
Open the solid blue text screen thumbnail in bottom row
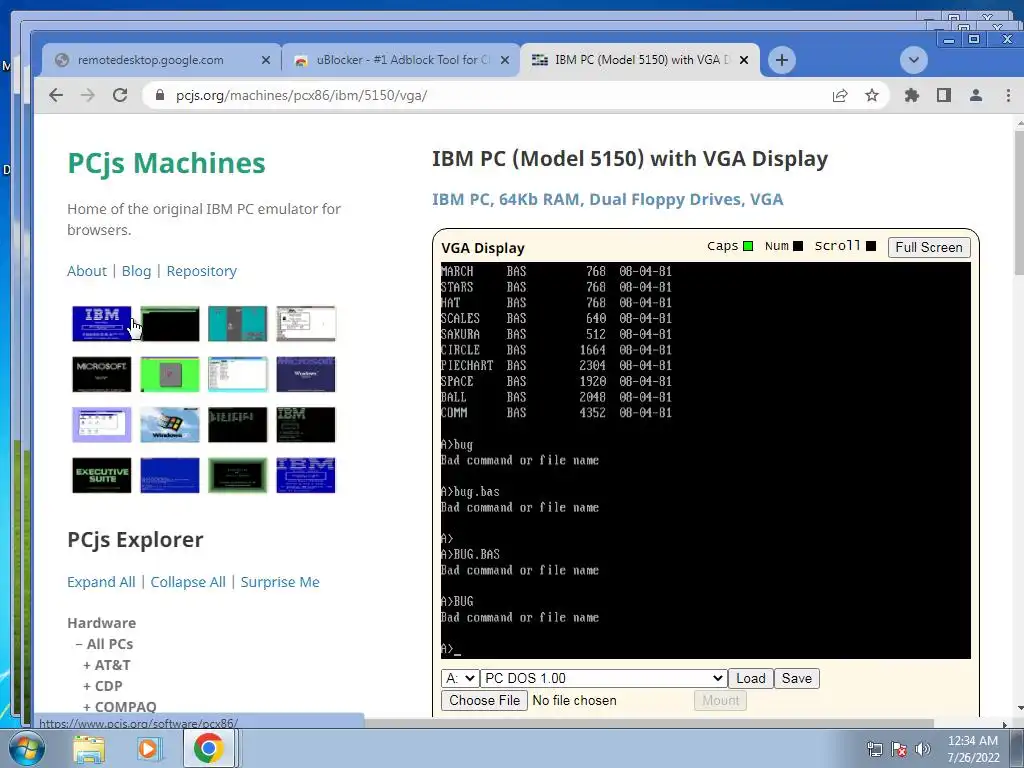[170, 475]
